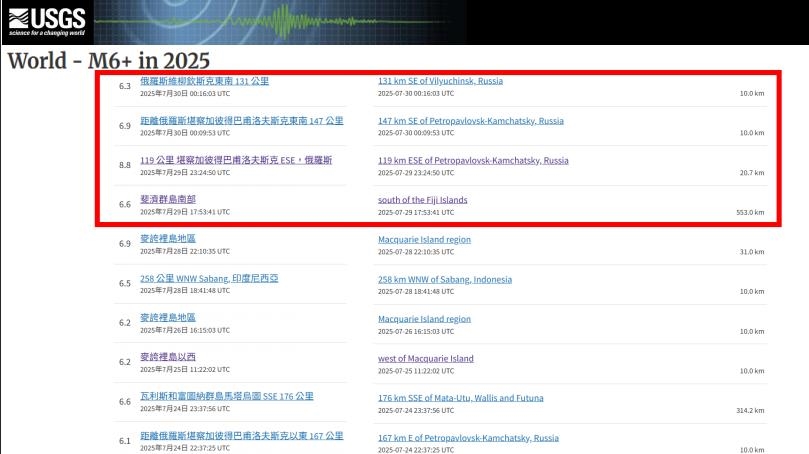Open '131 km SE of Vilyuchinsk, Russia' link
Image resolution: width=809 pixels, height=454 pixels.
[x=440, y=81]
